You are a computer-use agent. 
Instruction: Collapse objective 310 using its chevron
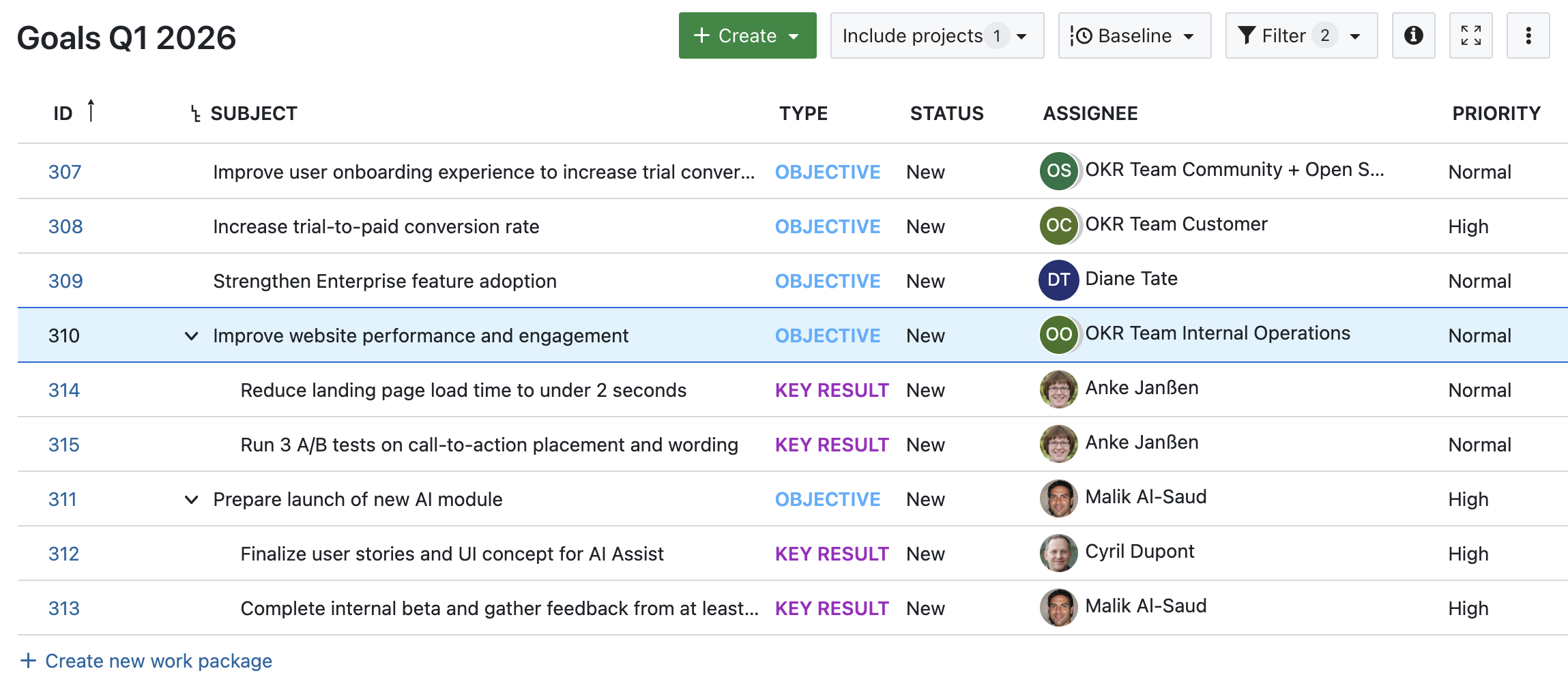point(192,335)
